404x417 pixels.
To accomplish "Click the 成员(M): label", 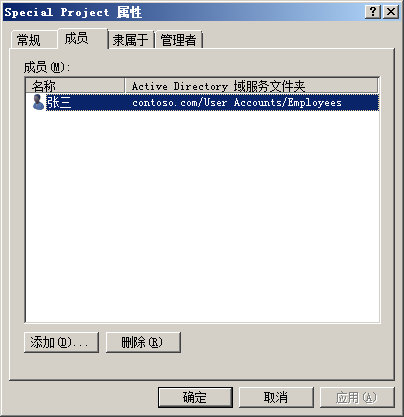I will coord(47,67).
